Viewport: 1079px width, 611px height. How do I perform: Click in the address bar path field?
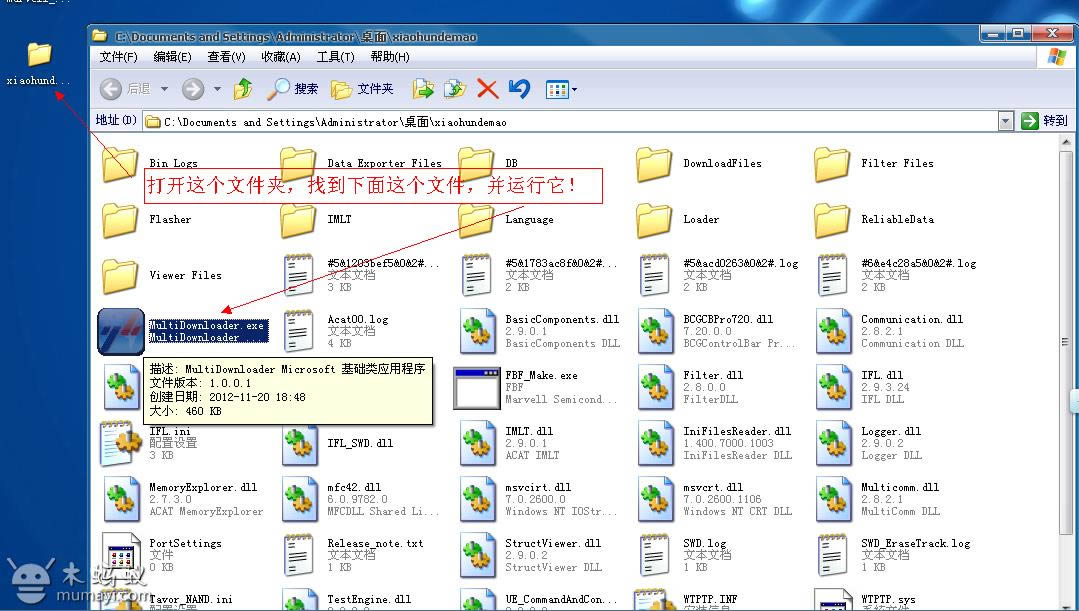tap(570, 122)
